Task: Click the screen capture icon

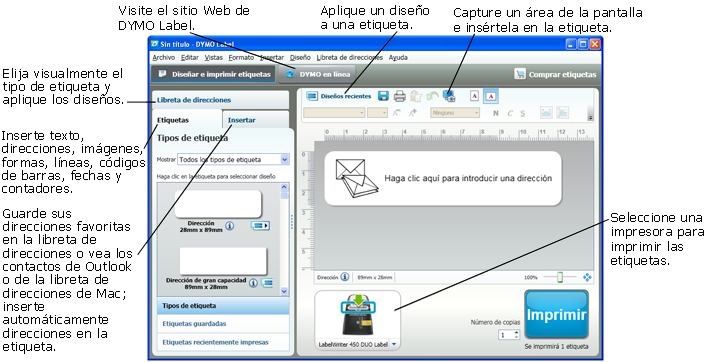Action: click(449, 96)
